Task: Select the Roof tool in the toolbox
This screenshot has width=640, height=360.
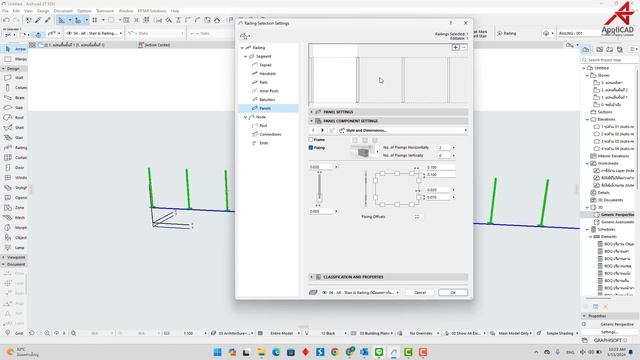Action: coord(14,118)
